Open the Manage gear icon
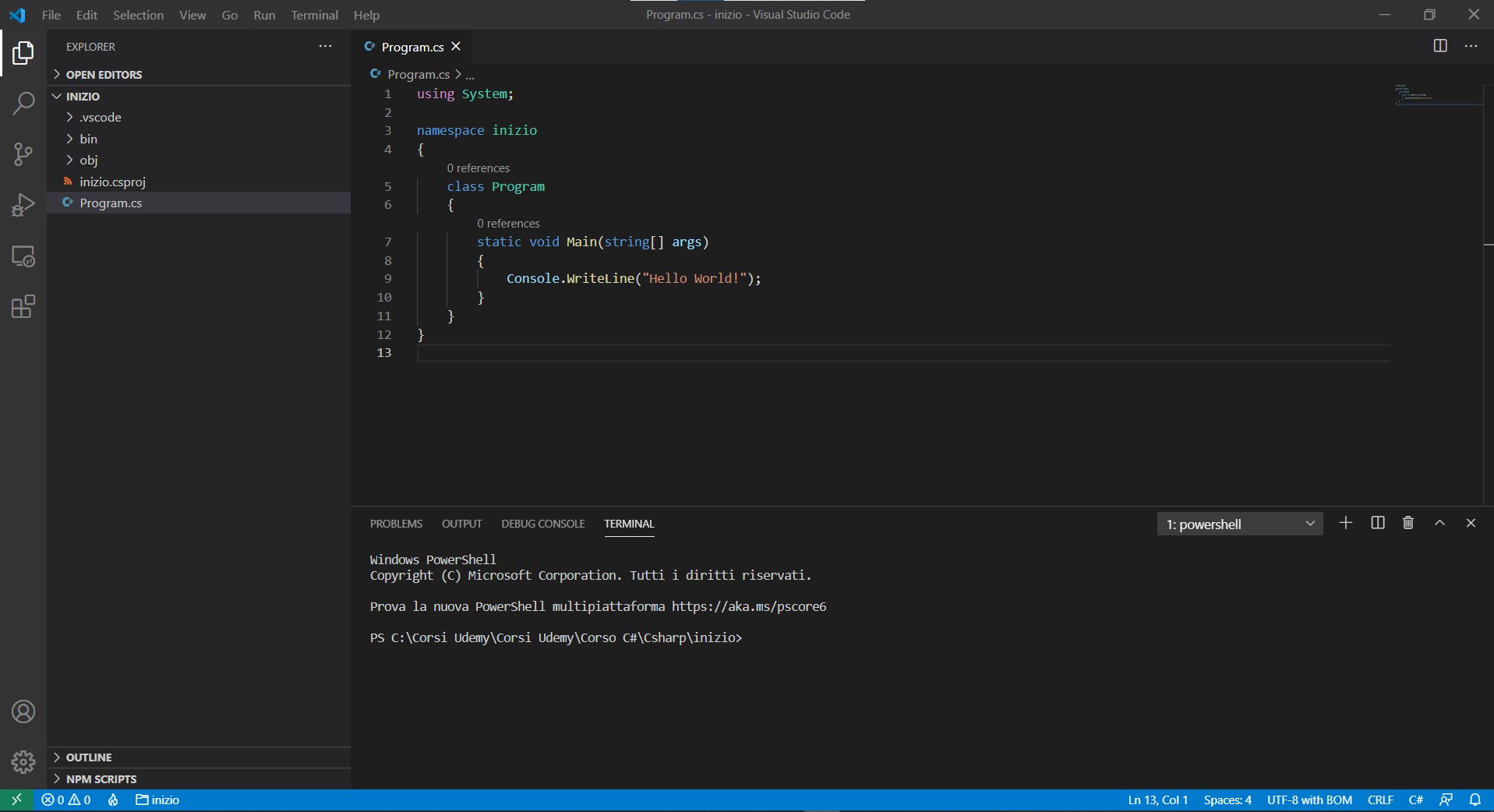This screenshot has width=1494, height=812. point(23,761)
